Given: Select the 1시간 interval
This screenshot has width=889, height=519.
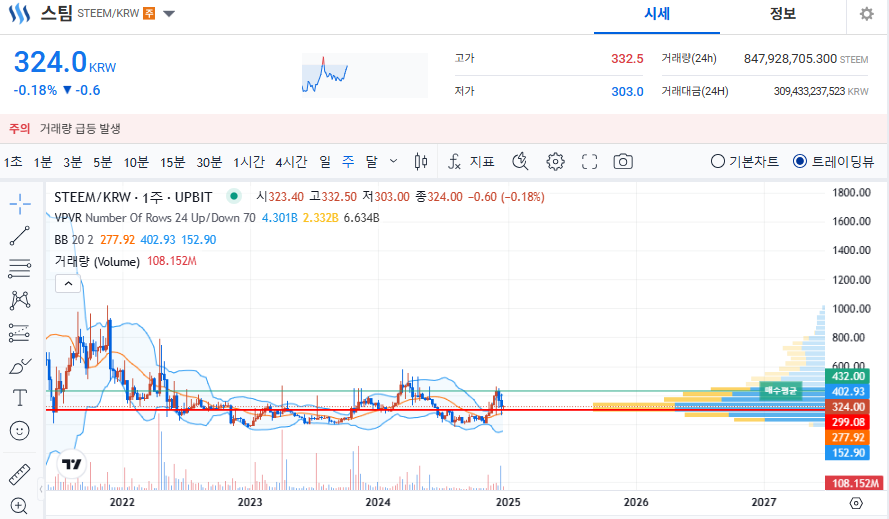Looking at the screenshot, I should 249,162.
